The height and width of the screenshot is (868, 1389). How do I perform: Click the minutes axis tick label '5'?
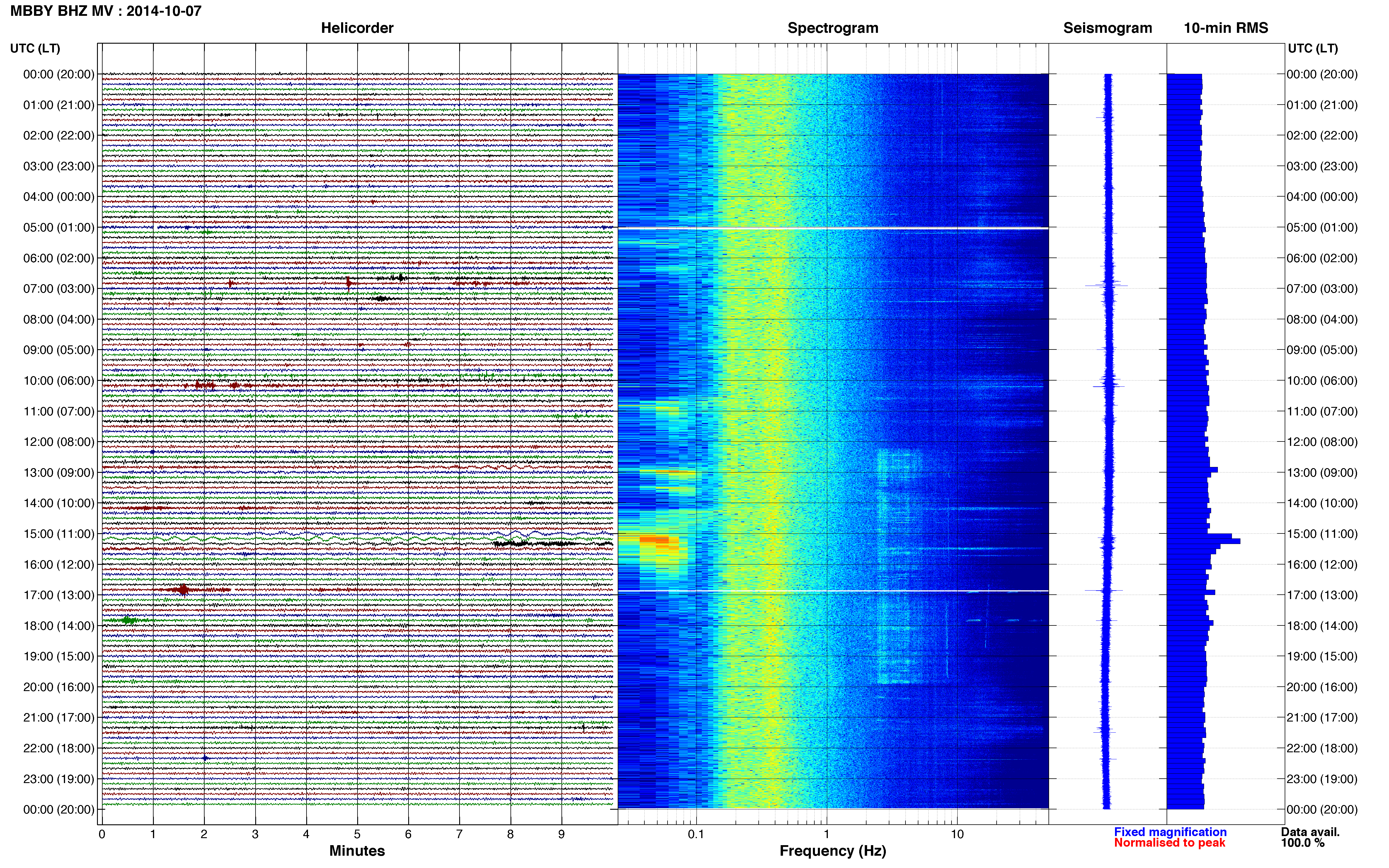357,834
